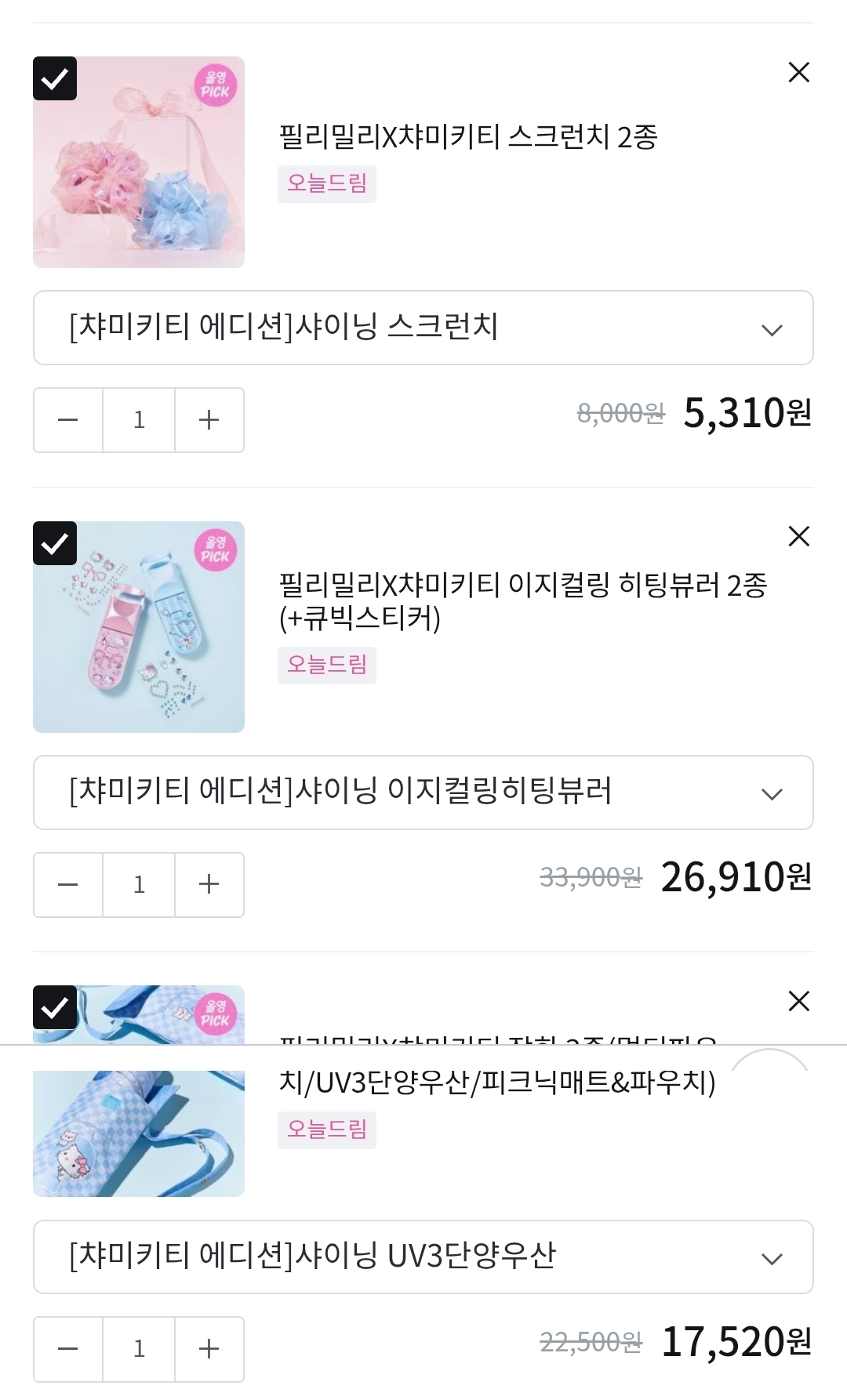Decrease heating viewer quantity by one
The height and width of the screenshot is (1400, 847).
click(68, 885)
